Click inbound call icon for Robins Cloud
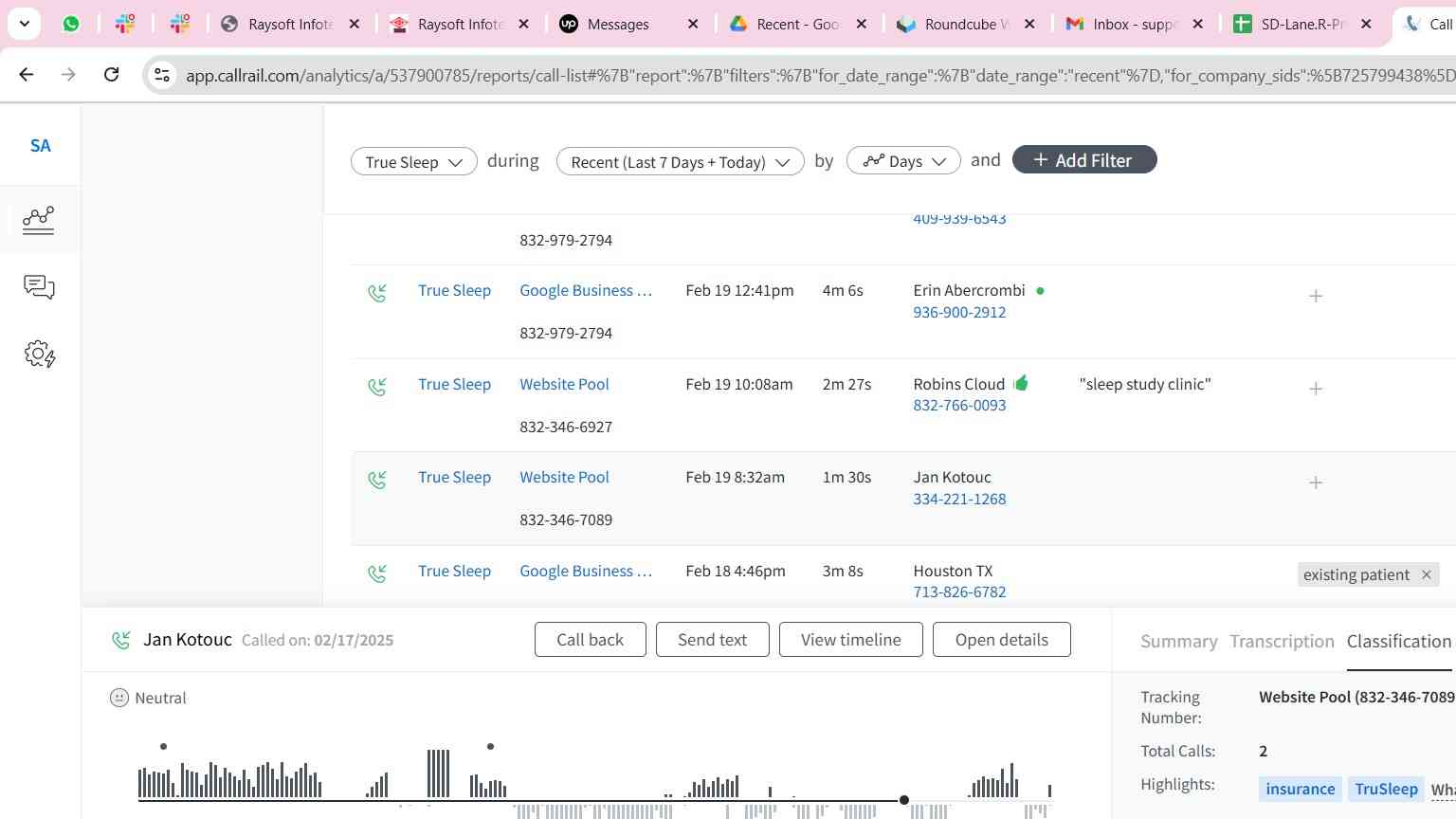Viewport: 1456px width, 819px height. pyautogui.click(x=377, y=387)
